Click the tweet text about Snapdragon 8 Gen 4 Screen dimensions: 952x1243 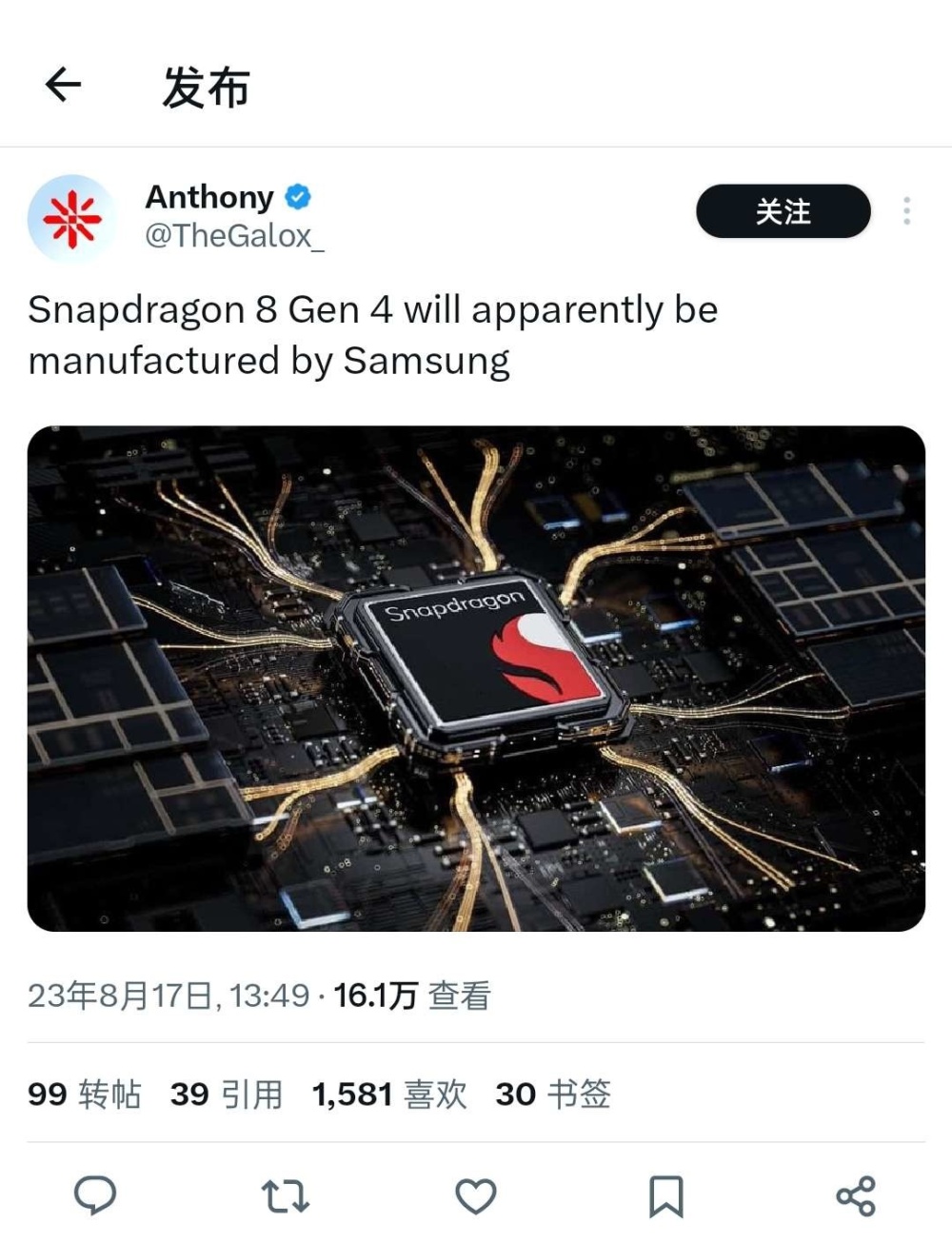(x=372, y=335)
